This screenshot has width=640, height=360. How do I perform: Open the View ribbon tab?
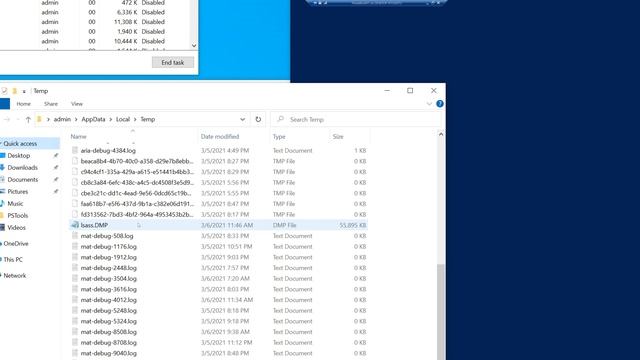coord(77,104)
